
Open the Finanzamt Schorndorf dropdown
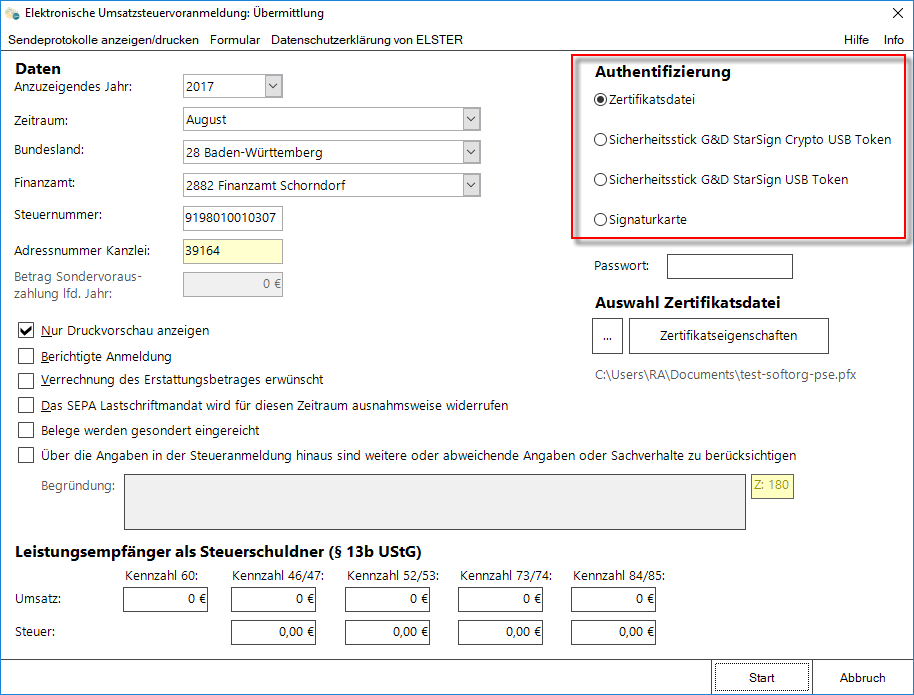point(472,185)
